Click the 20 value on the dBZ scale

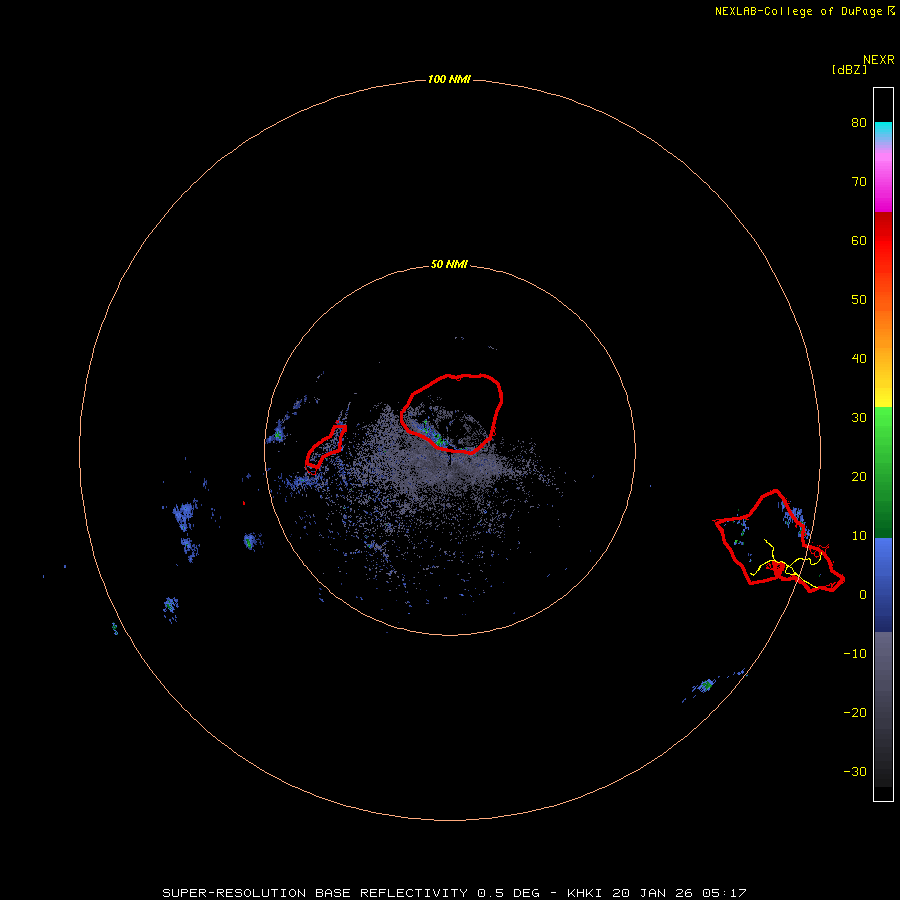pyautogui.click(x=859, y=477)
